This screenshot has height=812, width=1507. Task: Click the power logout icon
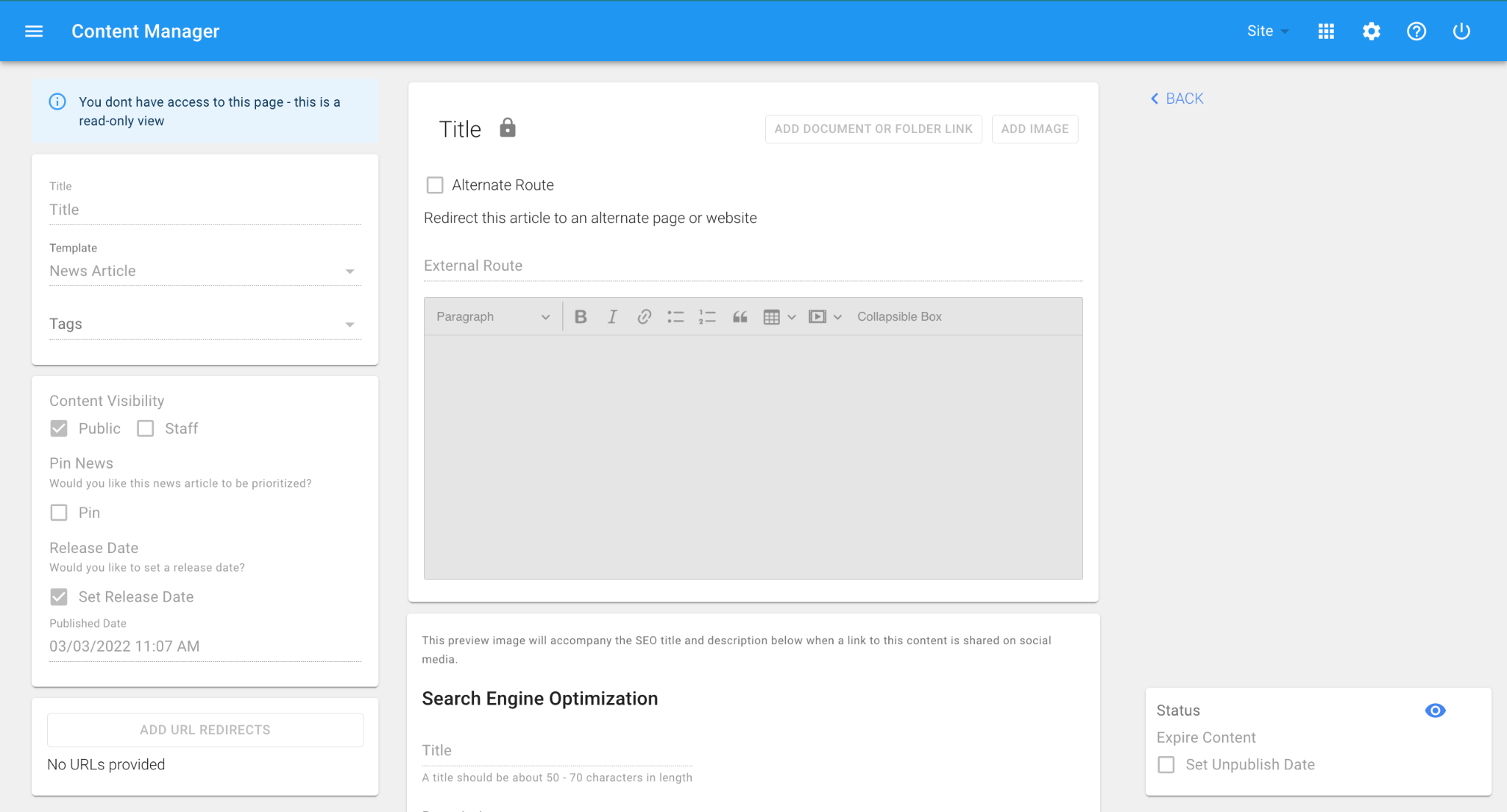[1461, 31]
